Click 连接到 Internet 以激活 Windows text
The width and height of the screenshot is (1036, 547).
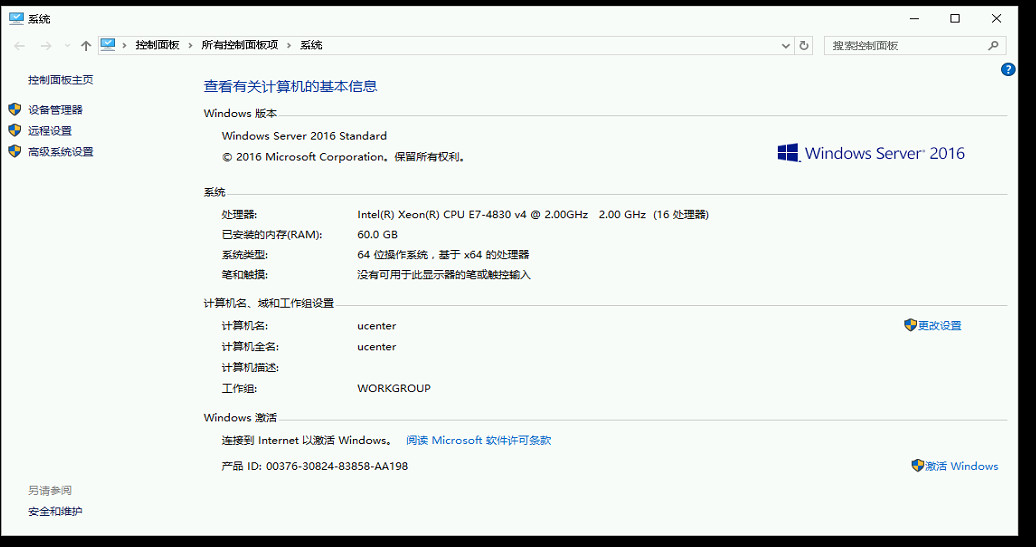307,440
